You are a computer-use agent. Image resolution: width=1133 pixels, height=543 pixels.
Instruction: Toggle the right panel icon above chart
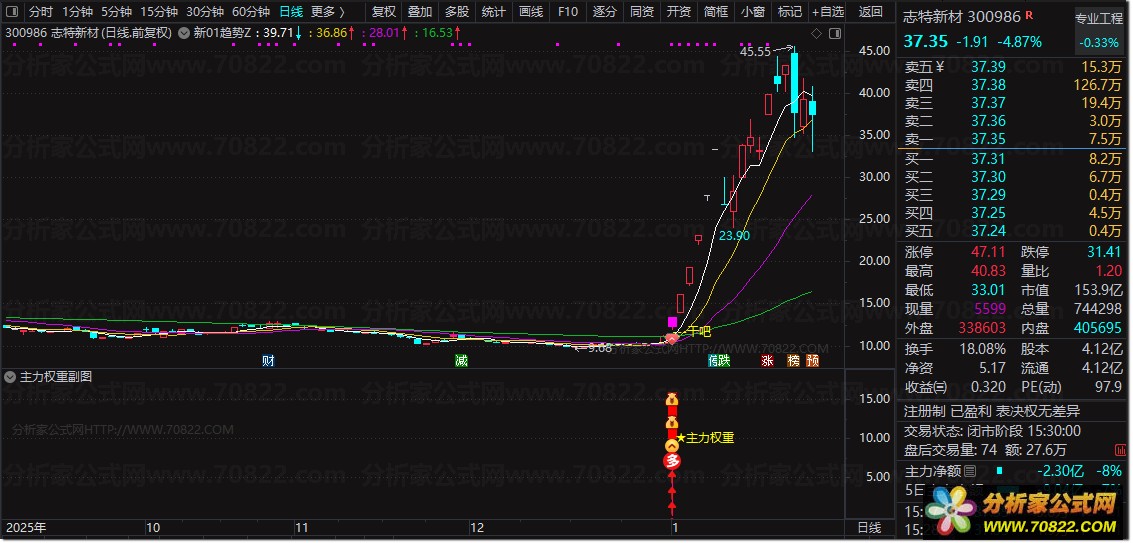coord(835,33)
